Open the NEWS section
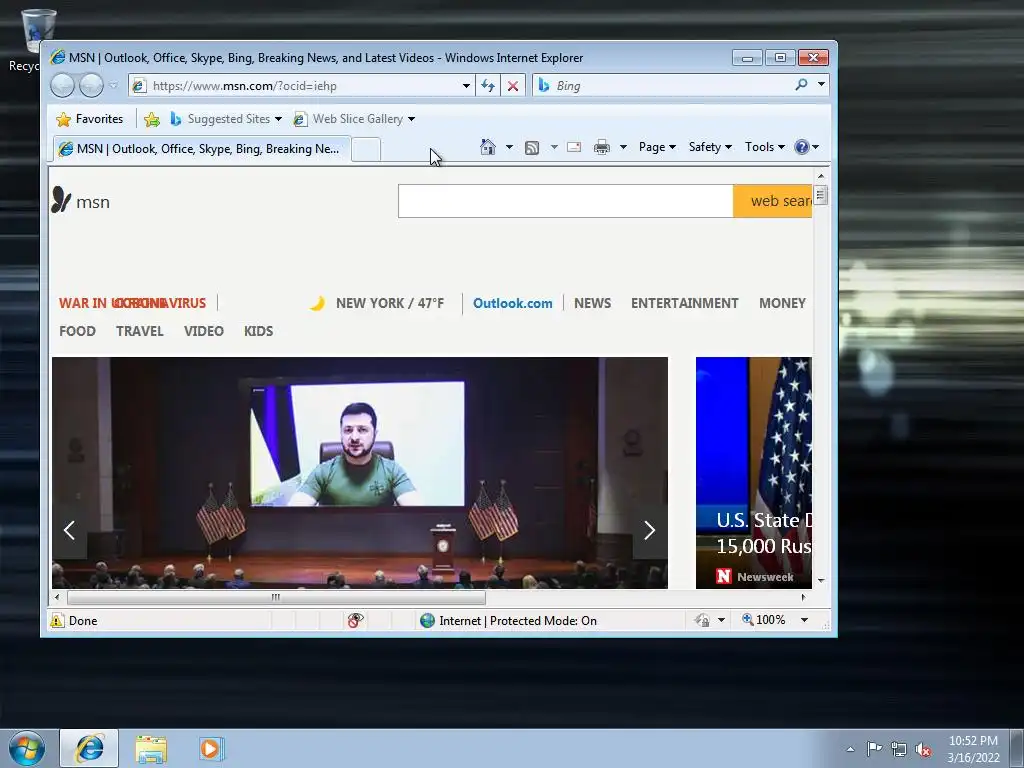Viewport: 1024px width, 768px height. (x=592, y=303)
